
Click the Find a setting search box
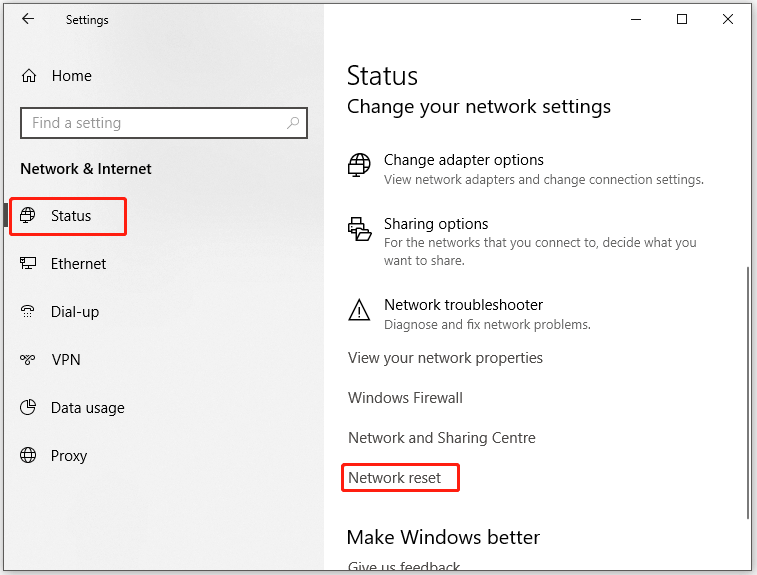pyautogui.click(x=164, y=123)
